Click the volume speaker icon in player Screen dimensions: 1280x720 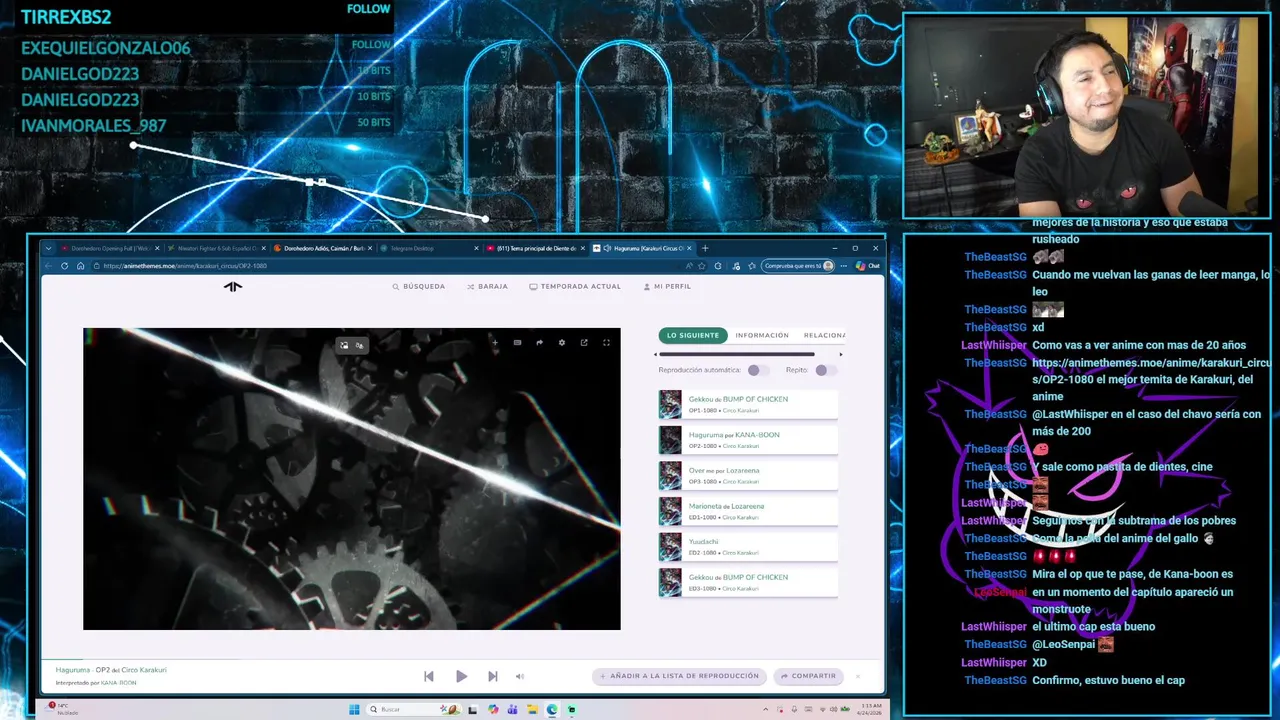click(x=519, y=676)
